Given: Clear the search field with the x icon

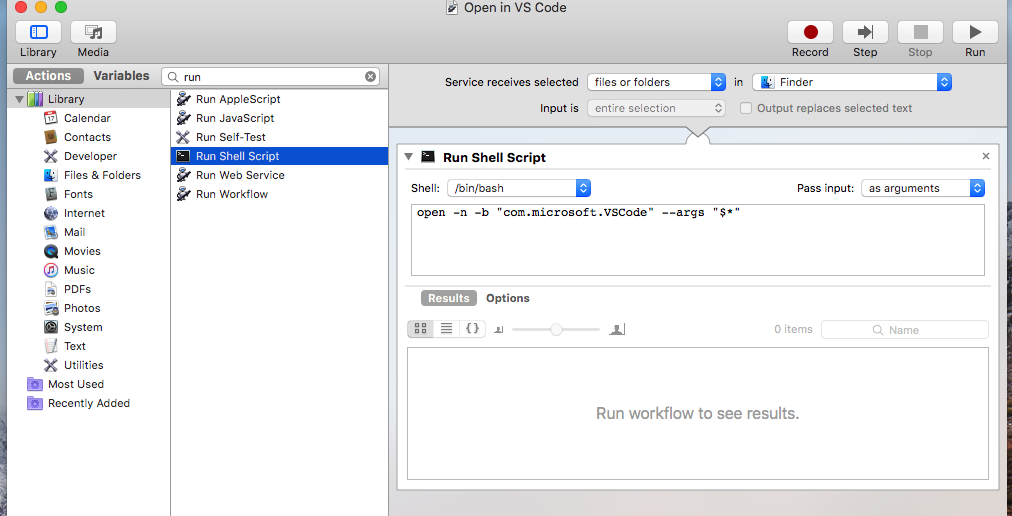Looking at the screenshot, I should [370, 77].
